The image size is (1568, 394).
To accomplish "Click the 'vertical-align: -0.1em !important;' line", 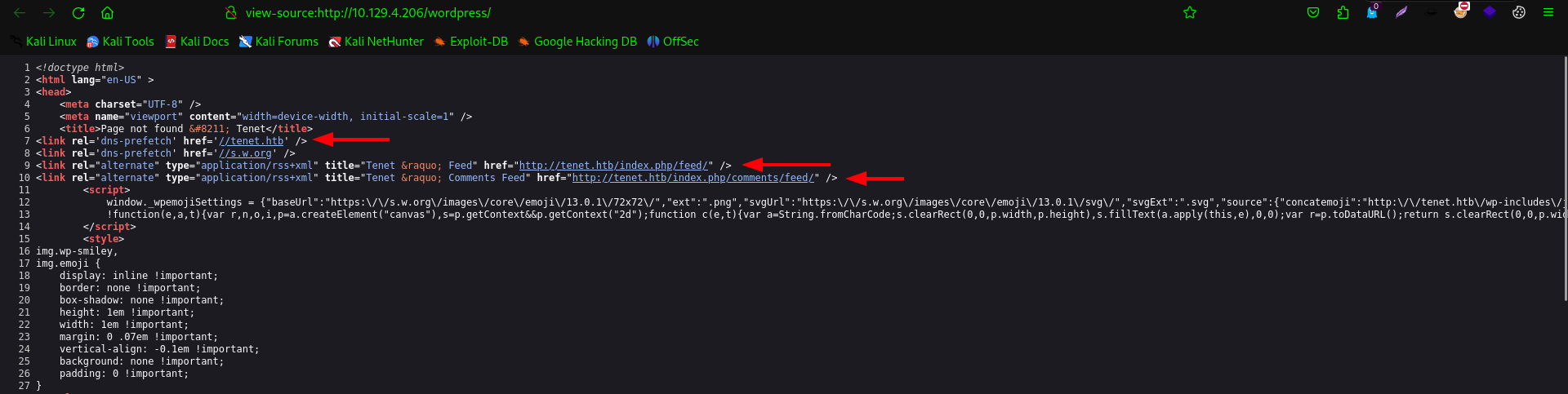I will point(159,349).
